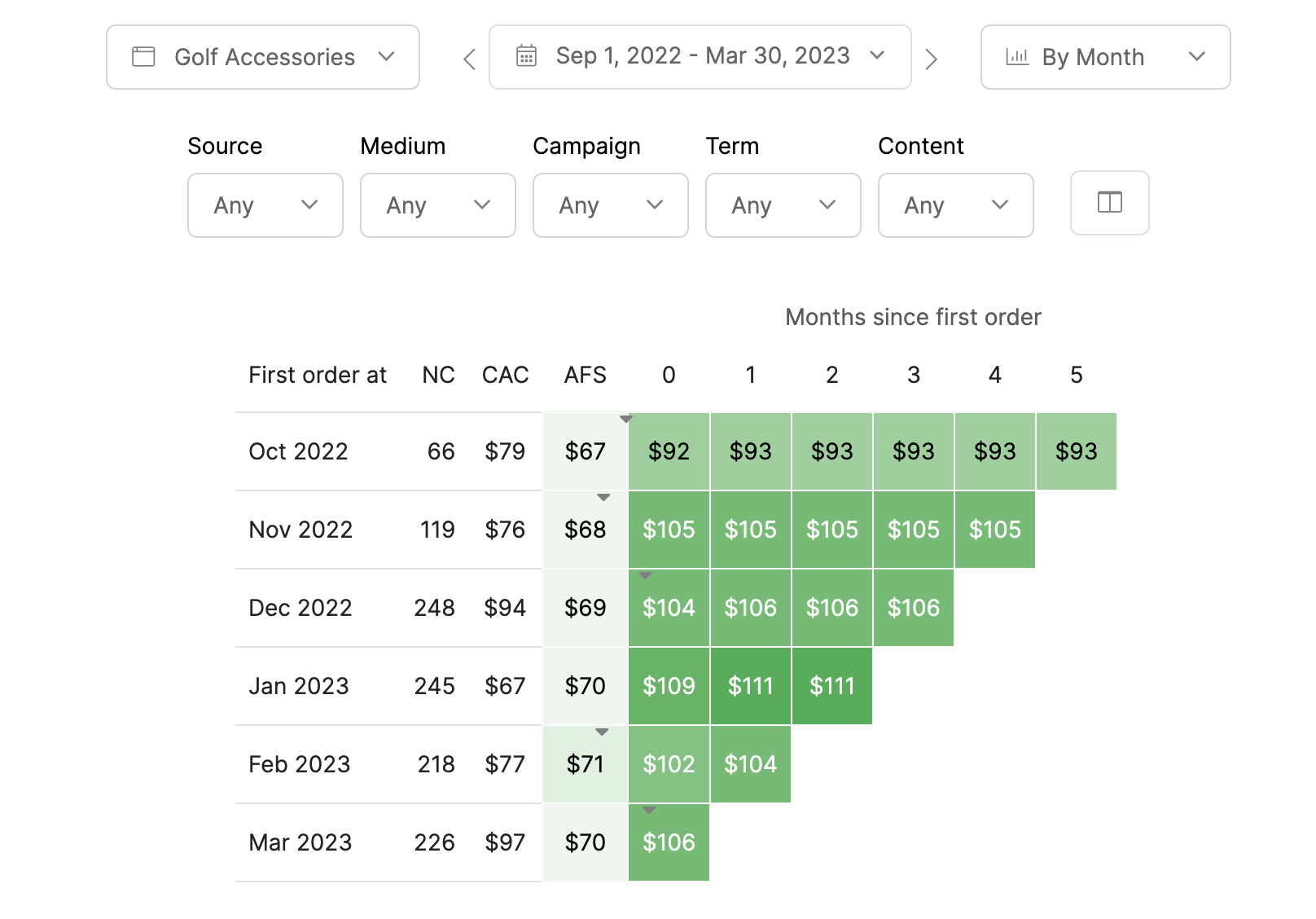Expand the Source filter dropdown
1316x919 pixels.
click(265, 205)
